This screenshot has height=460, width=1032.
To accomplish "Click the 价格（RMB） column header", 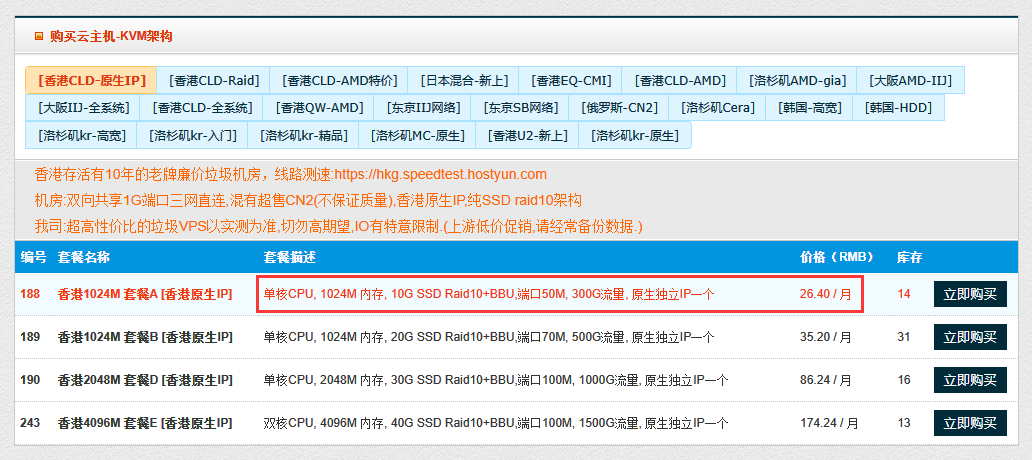I will (837, 257).
